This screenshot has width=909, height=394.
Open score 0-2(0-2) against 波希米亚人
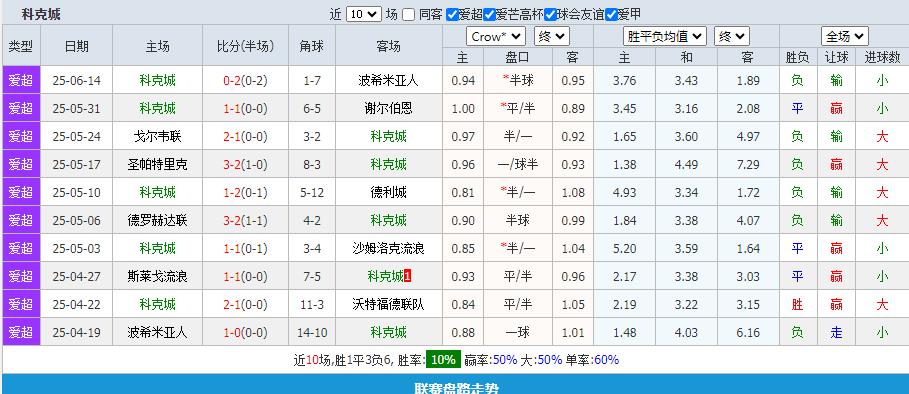(x=245, y=81)
